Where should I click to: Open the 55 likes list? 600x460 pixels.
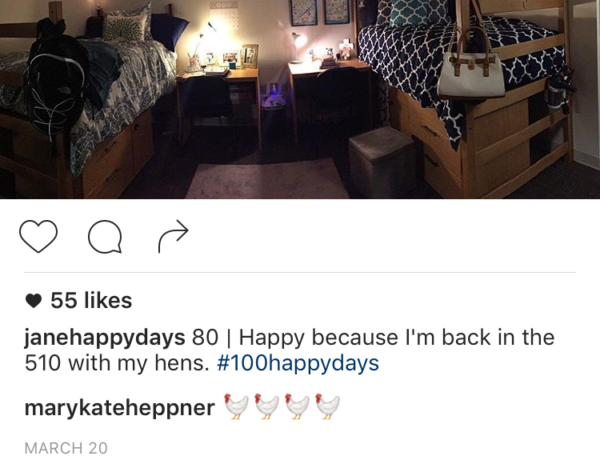pos(91,300)
